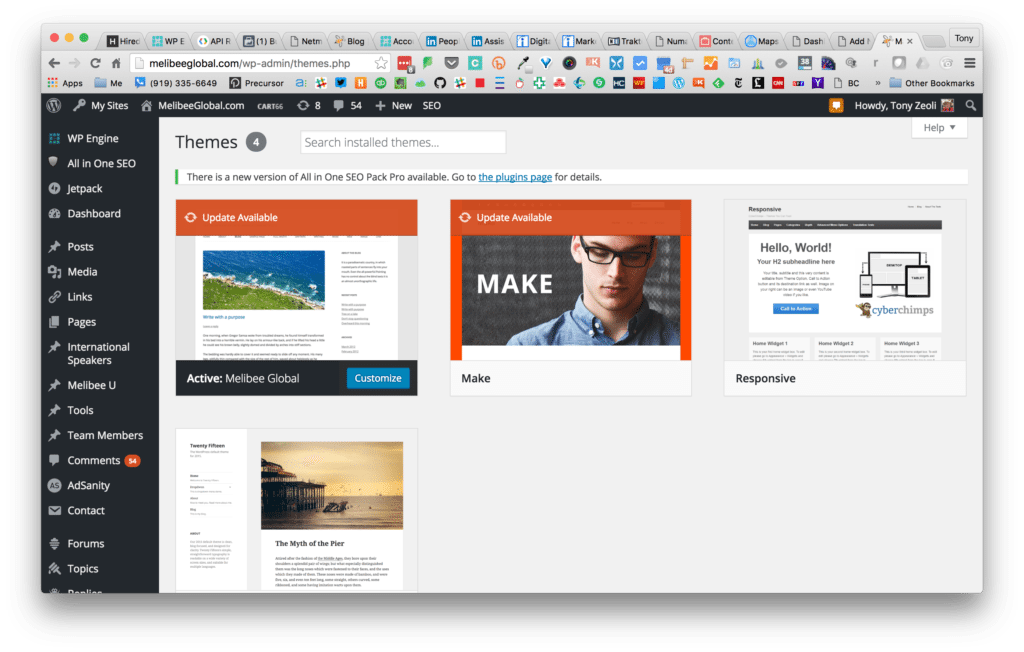Screen dimensions: 1024x652
Task: Click the Tony Chrome profile button
Action: [x=963, y=39]
